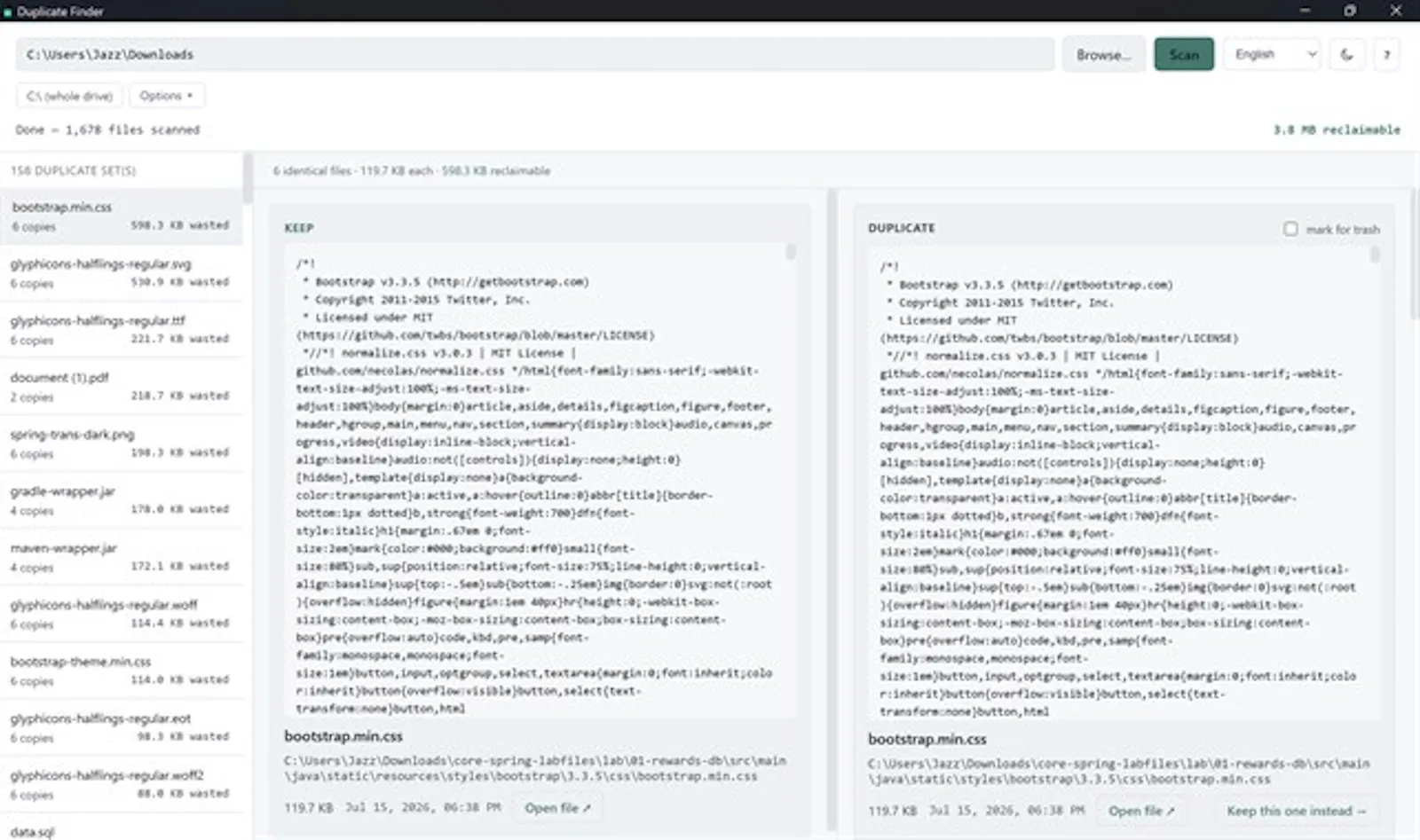Click the KEEP panel heading
The height and width of the screenshot is (840, 1420).
299,228
